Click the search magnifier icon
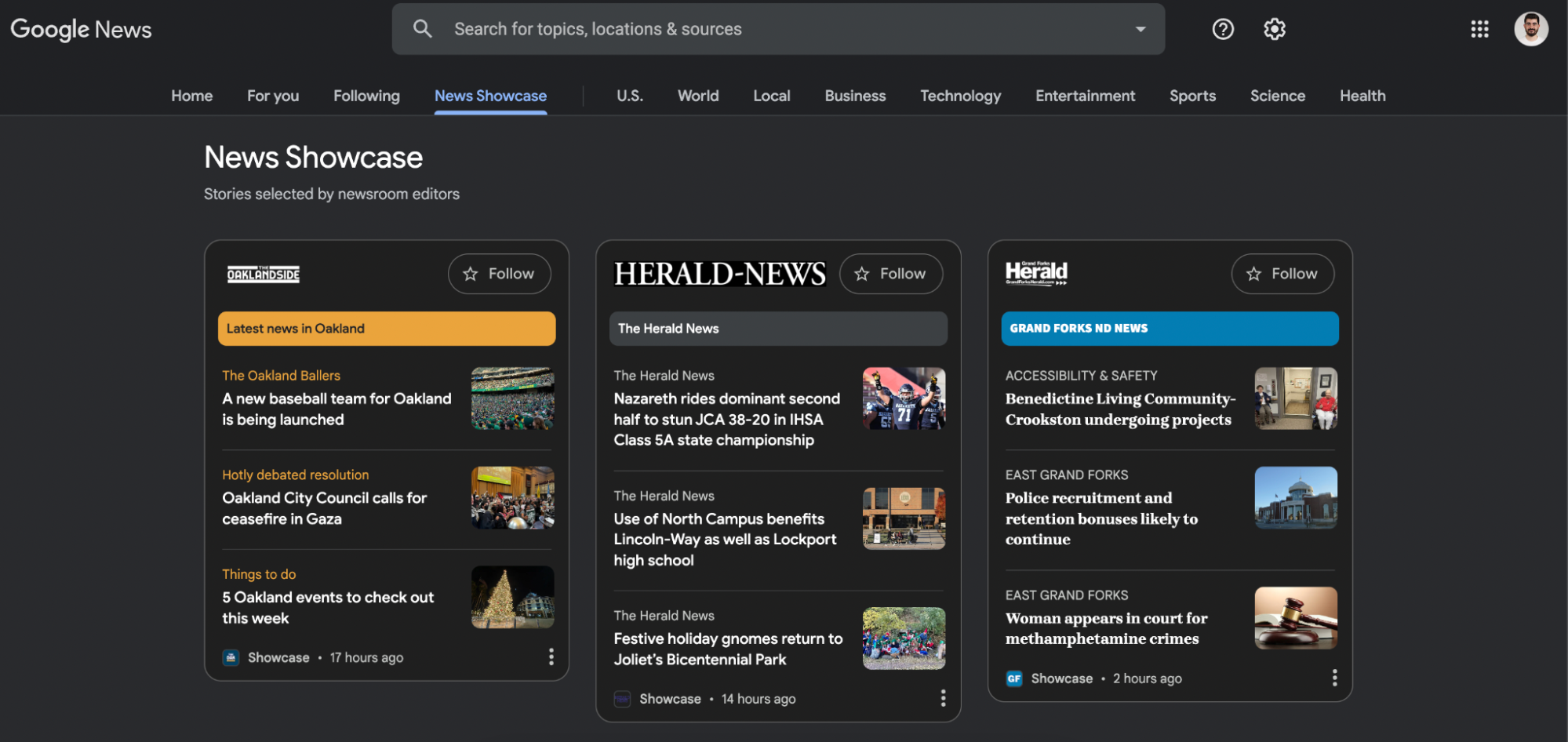 pos(422,29)
